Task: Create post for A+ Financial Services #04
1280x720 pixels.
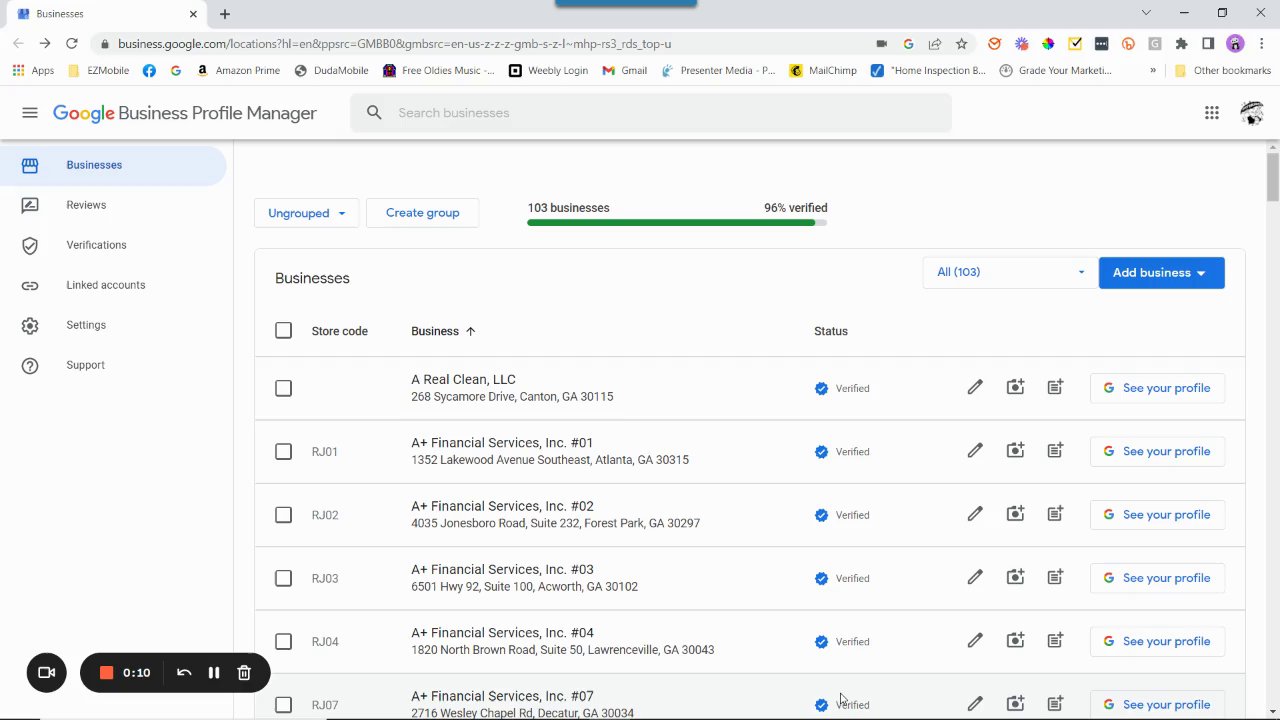Action: tap(1055, 641)
